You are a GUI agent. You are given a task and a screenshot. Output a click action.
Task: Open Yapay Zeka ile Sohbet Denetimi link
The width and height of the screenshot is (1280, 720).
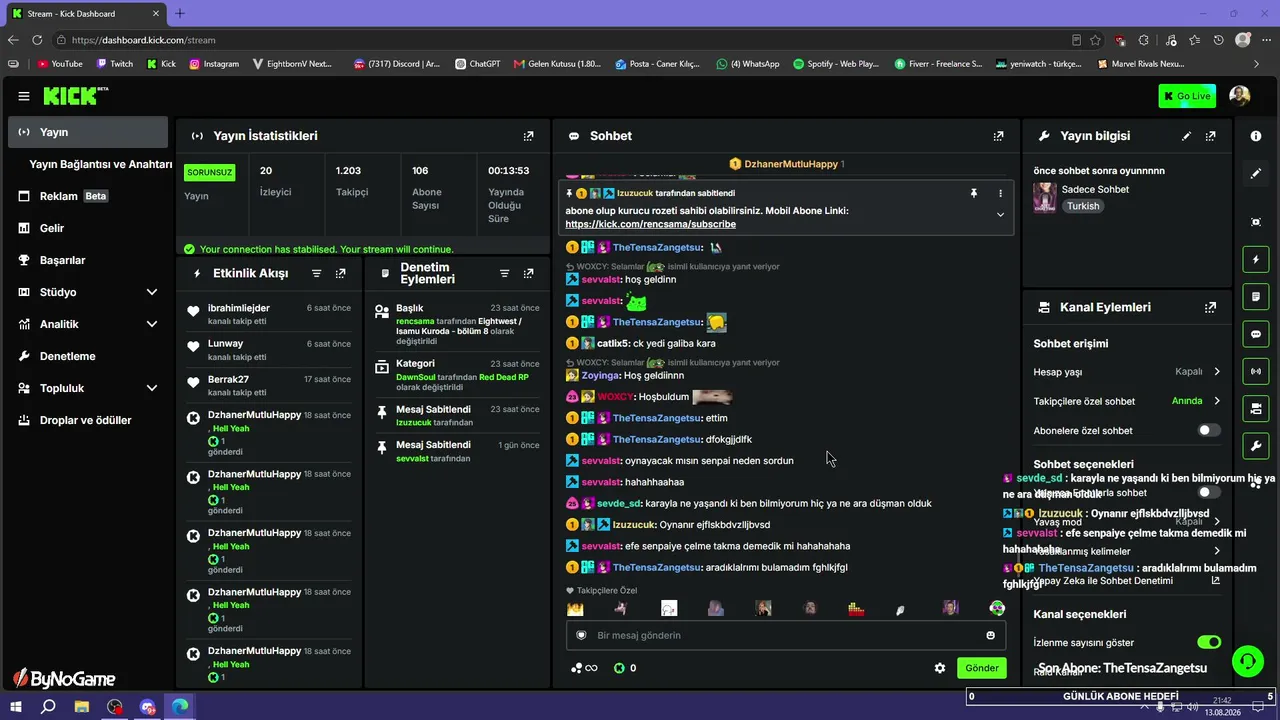click(x=1126, y=580)
